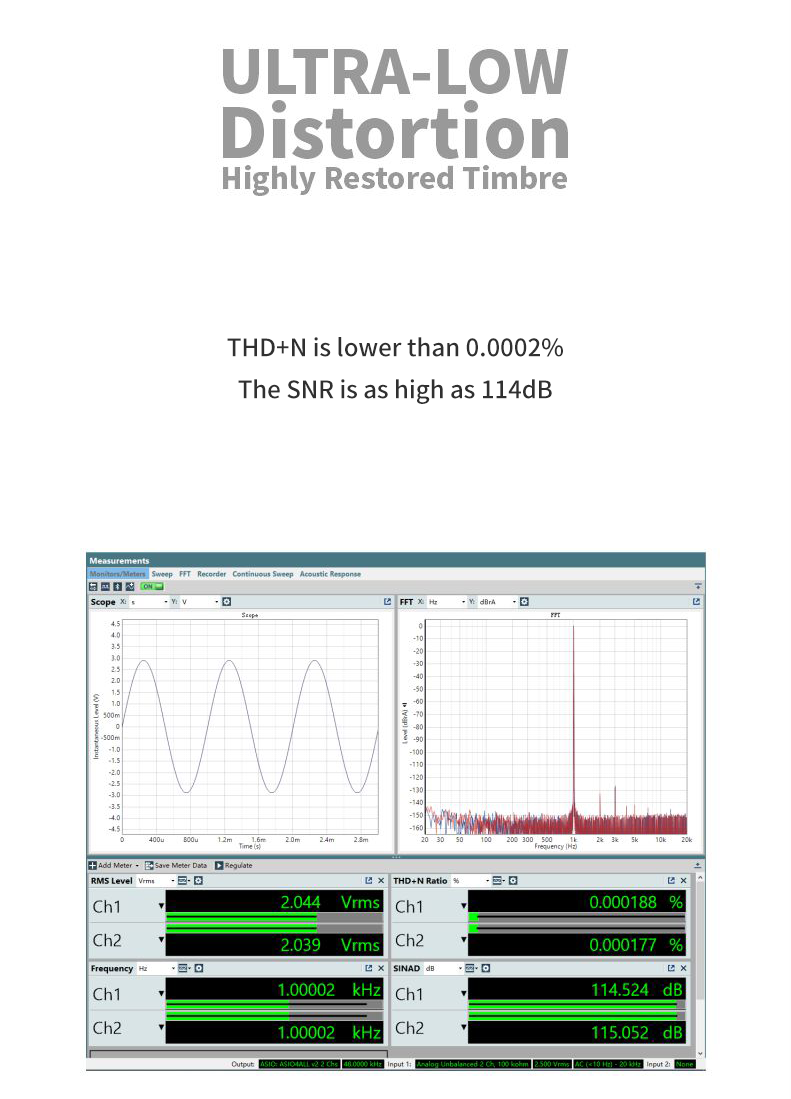This screenshot has width=791, height=1099.
Task: Open Scope Y-axis unit dropdown showing V
Action: pyautogui.click(x=199, y=602)
